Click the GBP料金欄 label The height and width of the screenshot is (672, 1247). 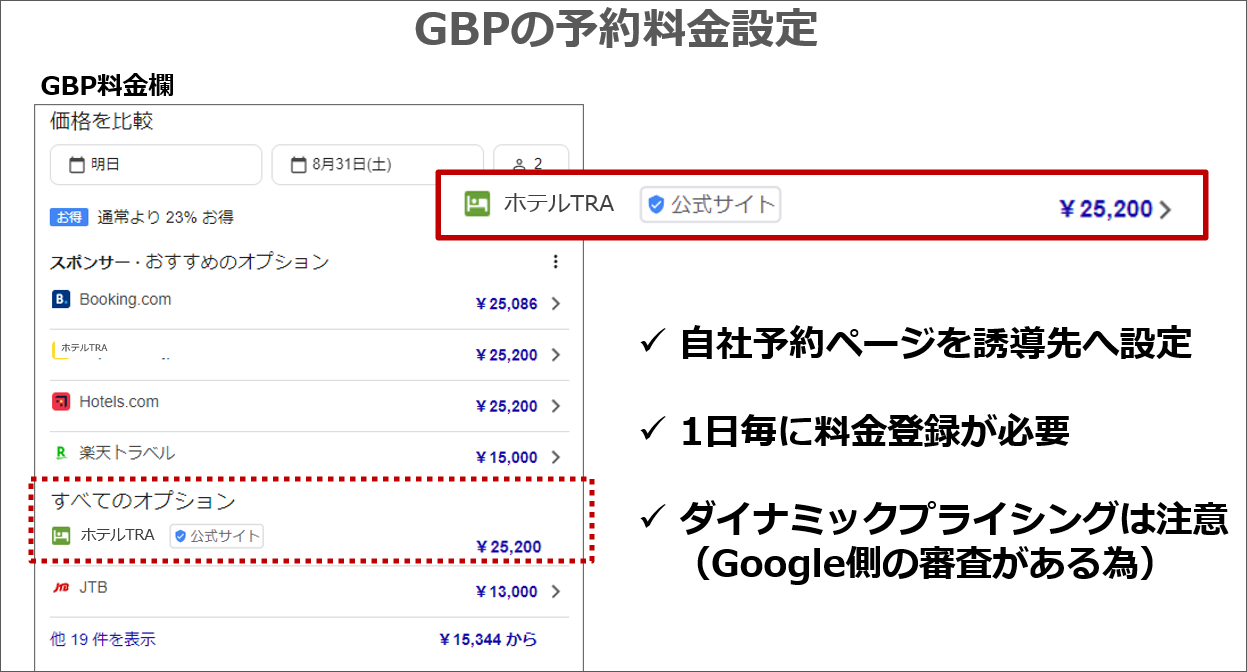click(107, 86)
